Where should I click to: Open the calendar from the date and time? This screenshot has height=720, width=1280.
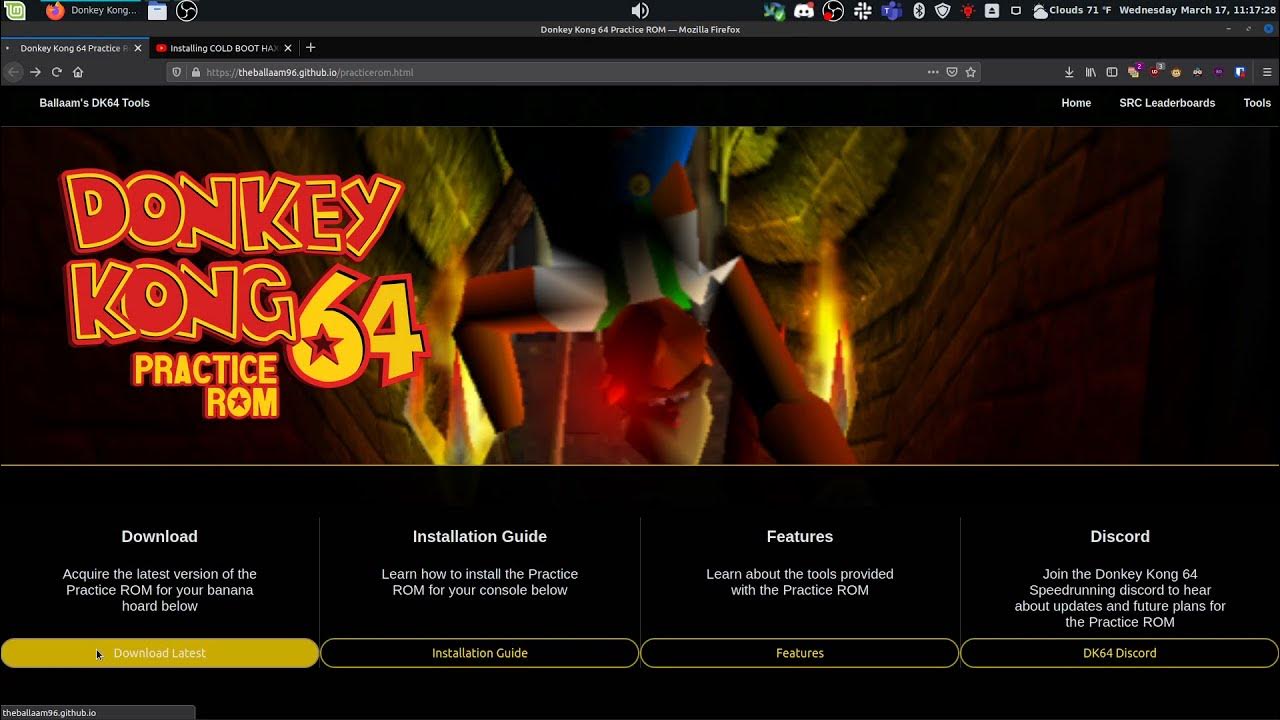pyautogui.click(x=1197, y=10)
